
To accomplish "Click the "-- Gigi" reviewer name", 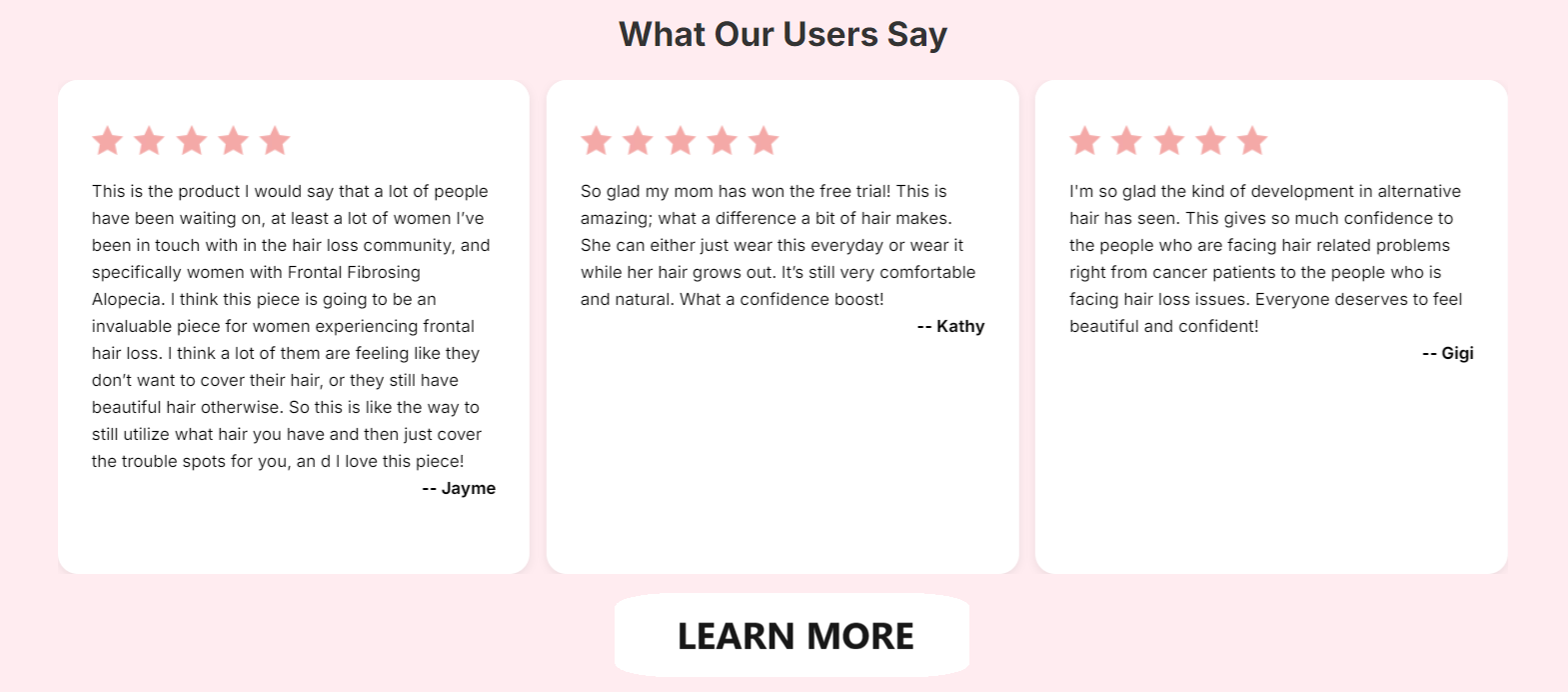I will 1447,353.
